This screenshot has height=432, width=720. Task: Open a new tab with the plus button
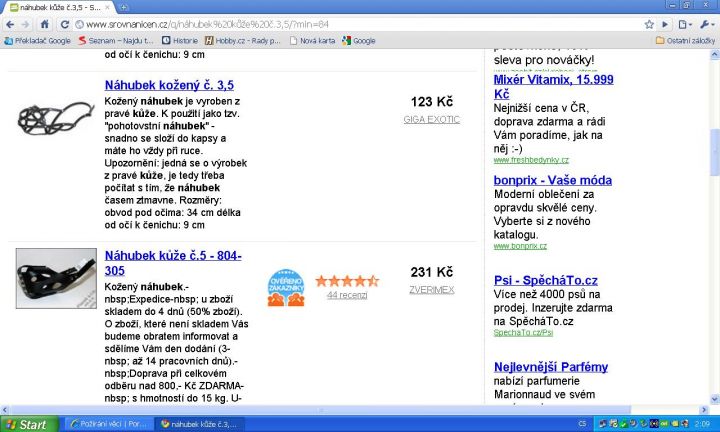[124, 7]
